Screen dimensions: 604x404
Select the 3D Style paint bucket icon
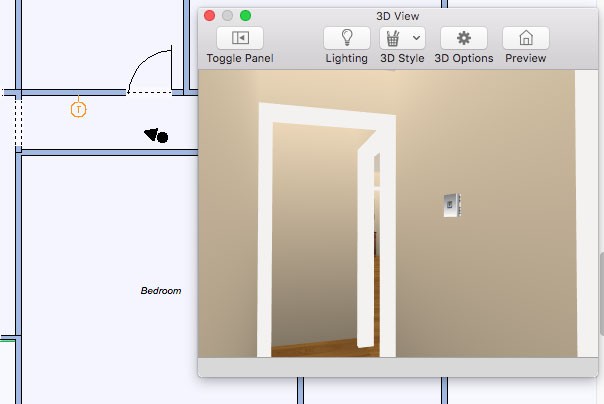point(393,38)
